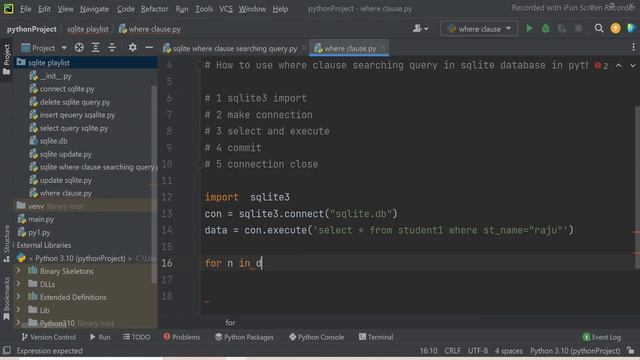Click the Python 3.10 interpreter status widget
640x360 pixels.
pyautogui.click(x=575, y=351)
